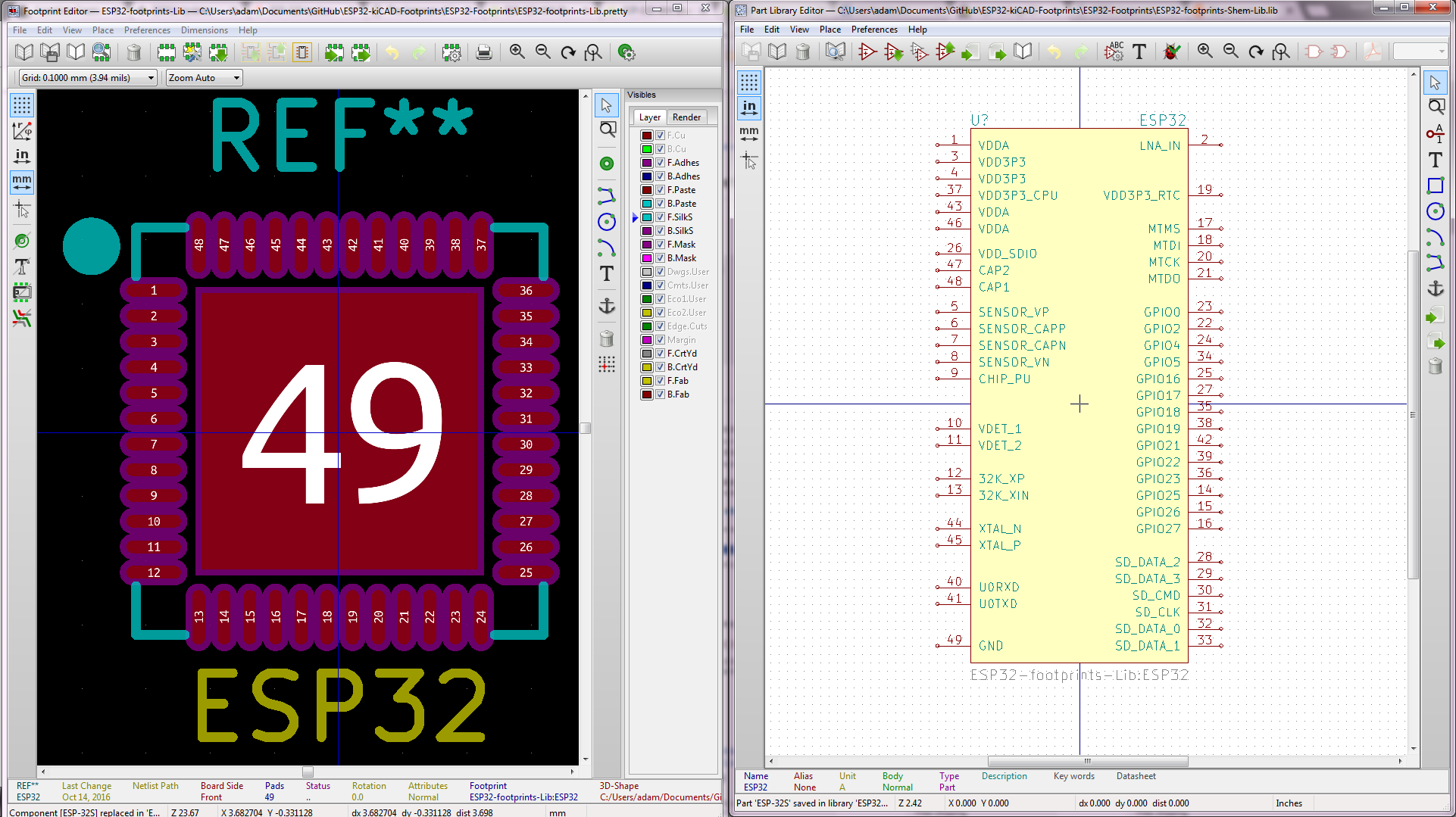Click Footprint Editor vertical scrollbar thumb
Screen dimensions: 1456x817
click(585, 428)
